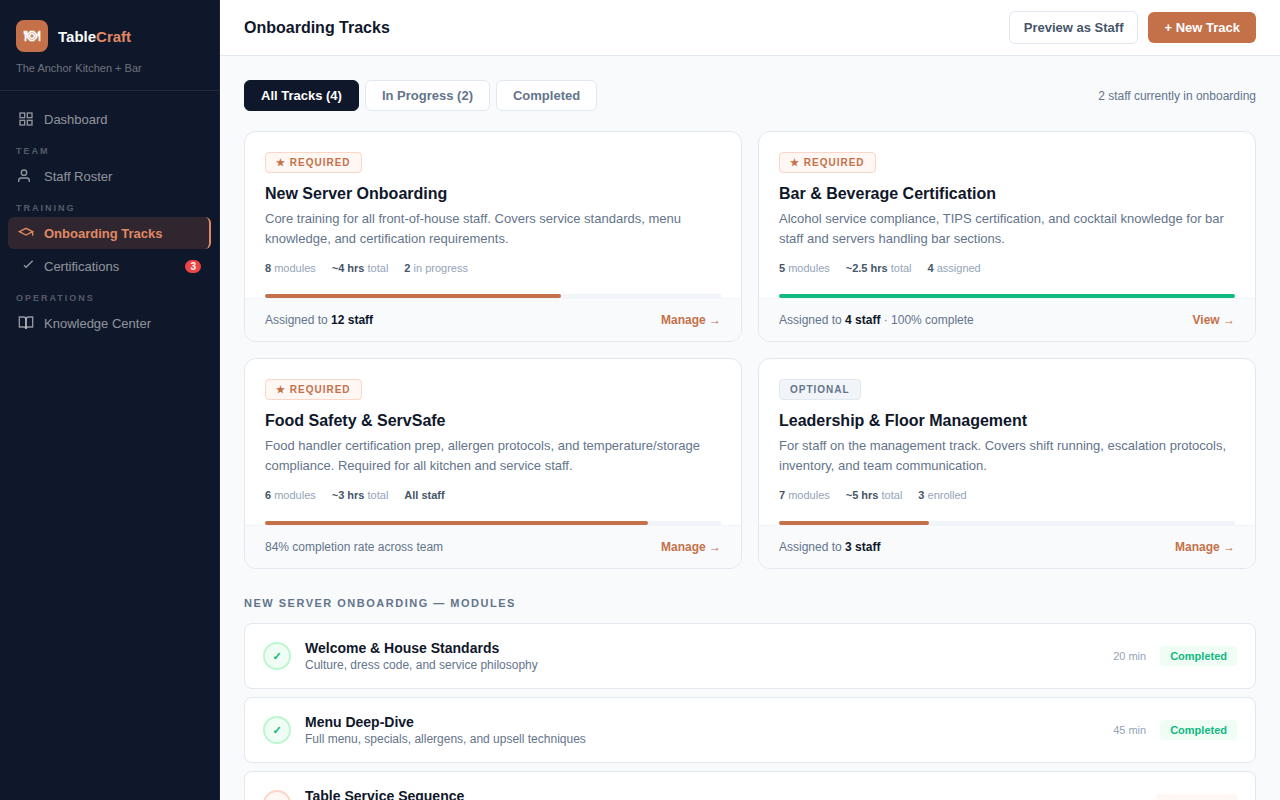The height and width of the screenshot is (800, 1280).
Task: Create a track with + New Track
Action: click(1201, 28)
